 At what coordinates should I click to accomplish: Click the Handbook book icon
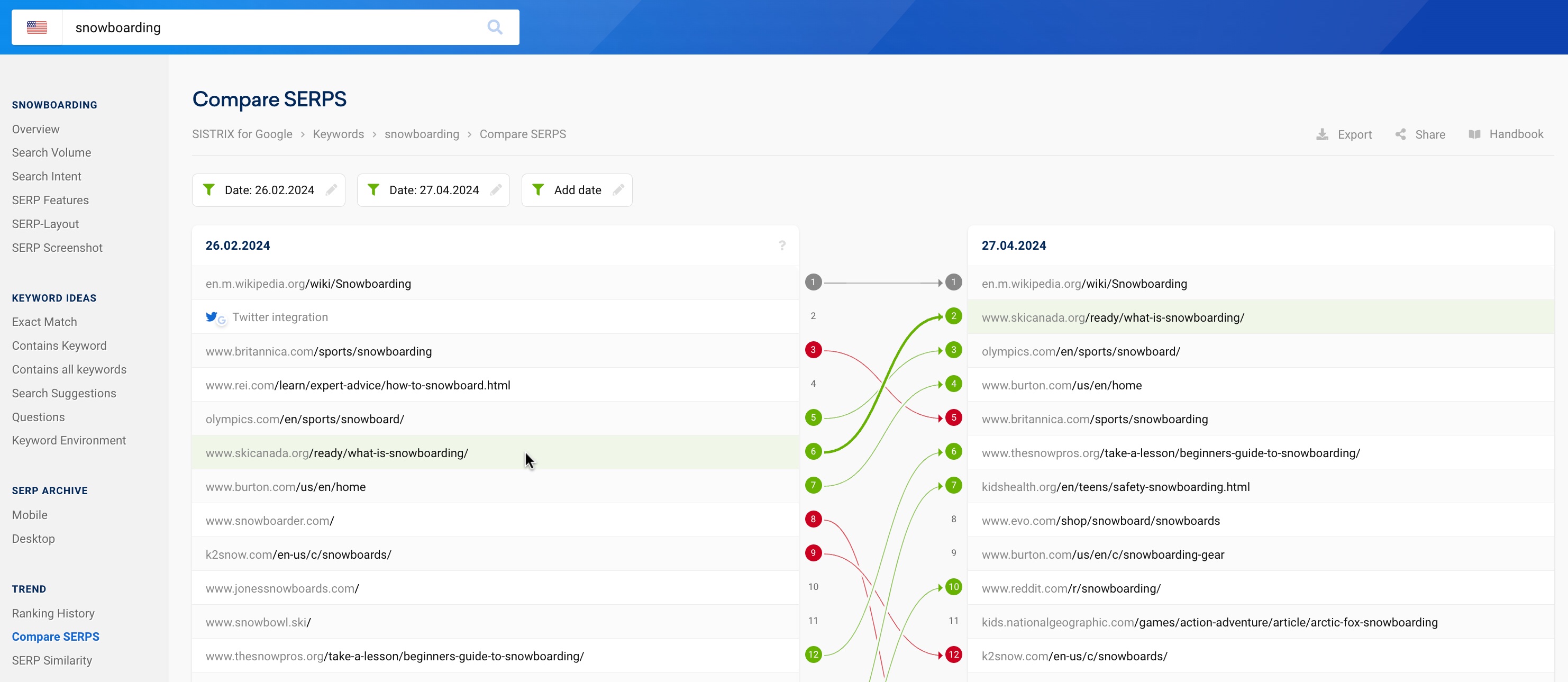click(1474, 134)
